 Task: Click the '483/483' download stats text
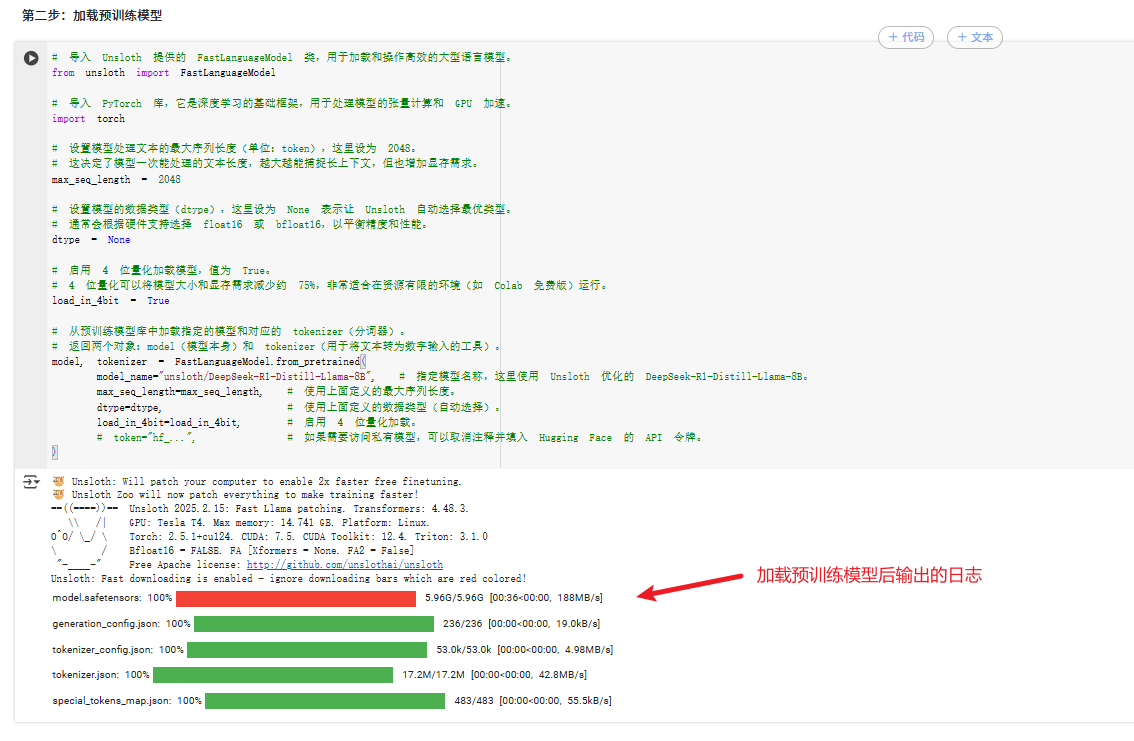pos(474,701)
